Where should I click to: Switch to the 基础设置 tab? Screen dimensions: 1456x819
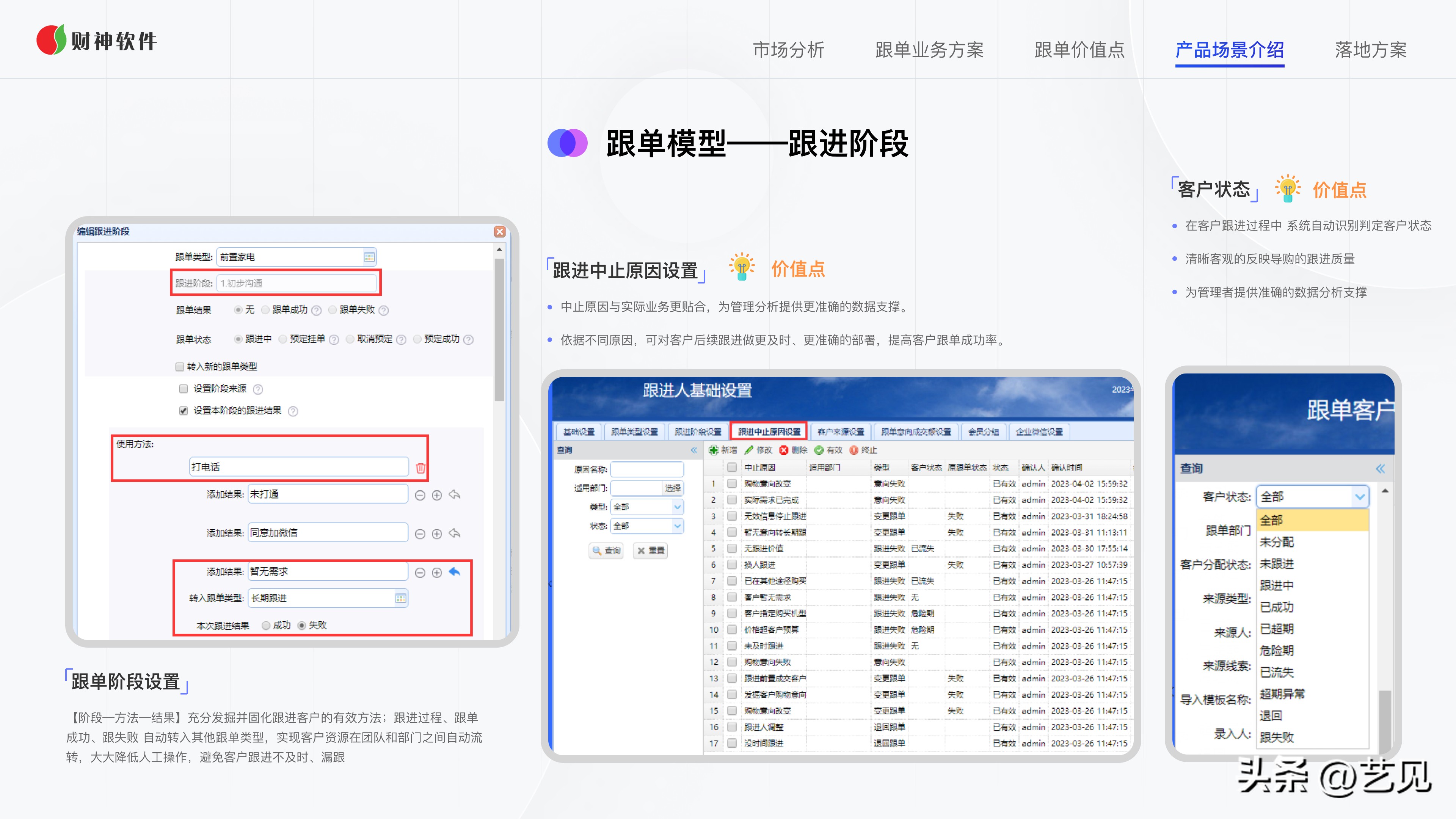click(x=580, y=431)
